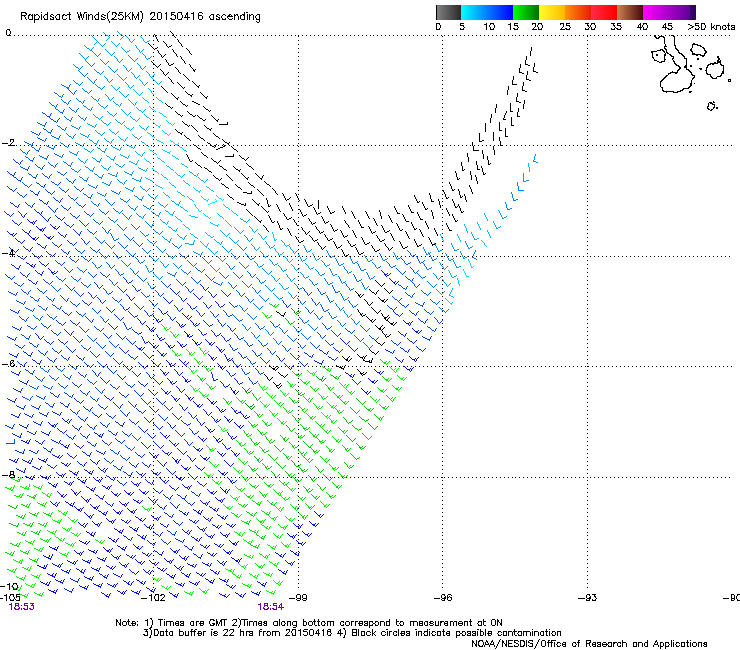The width and height of the screenshot is (740, 650).
Task: Click the green 15-20 knots color band
Action: click(x=526, y=12)
